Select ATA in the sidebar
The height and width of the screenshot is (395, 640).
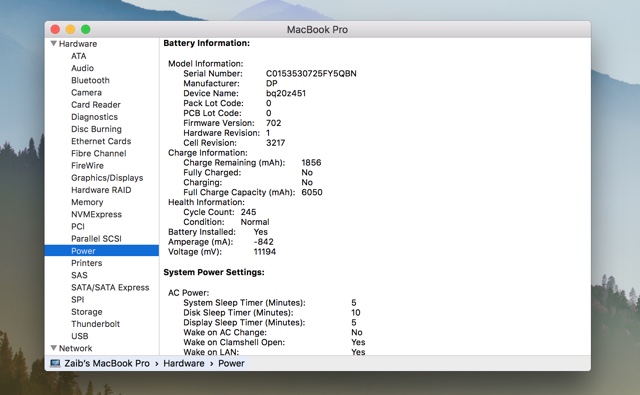78,56
